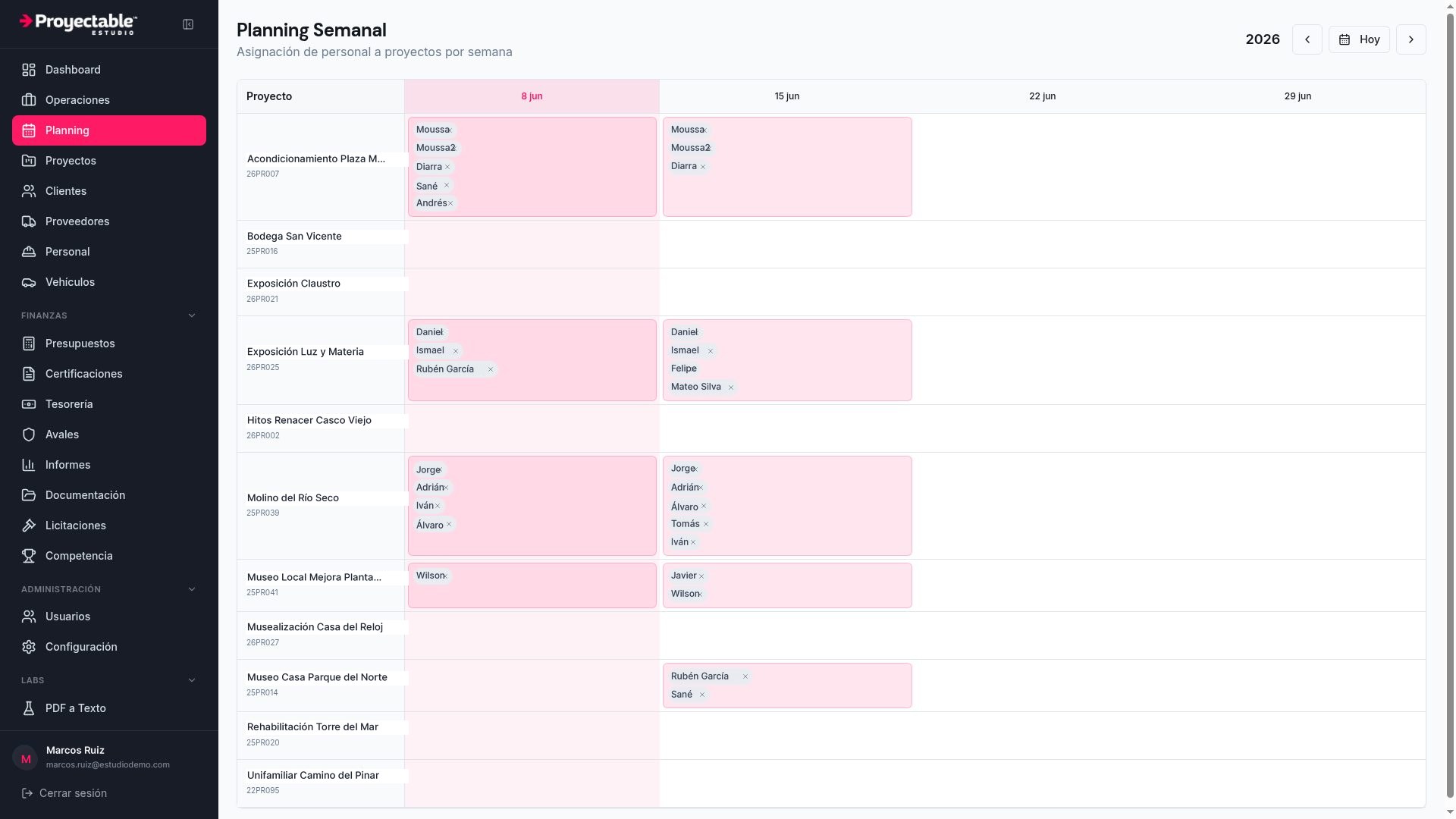
Task: Open Certificaciones page
Action: (x=109, y=374)
